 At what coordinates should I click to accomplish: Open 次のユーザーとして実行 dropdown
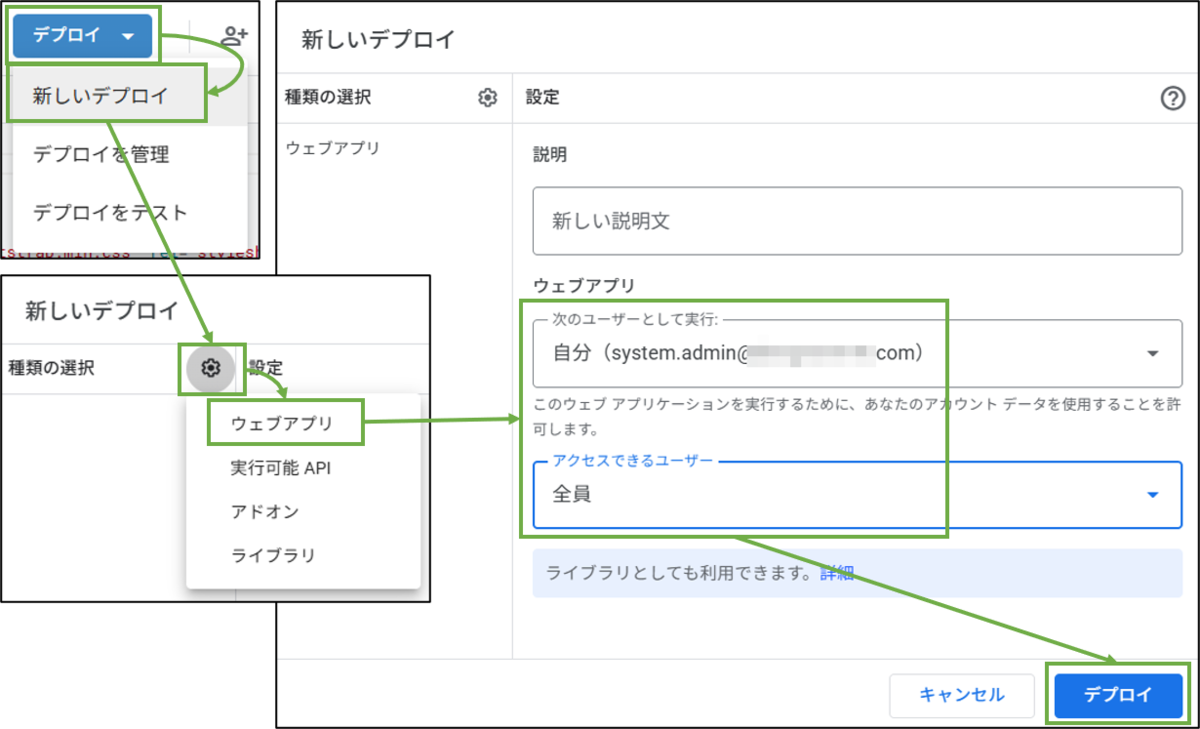click(857, 353)
